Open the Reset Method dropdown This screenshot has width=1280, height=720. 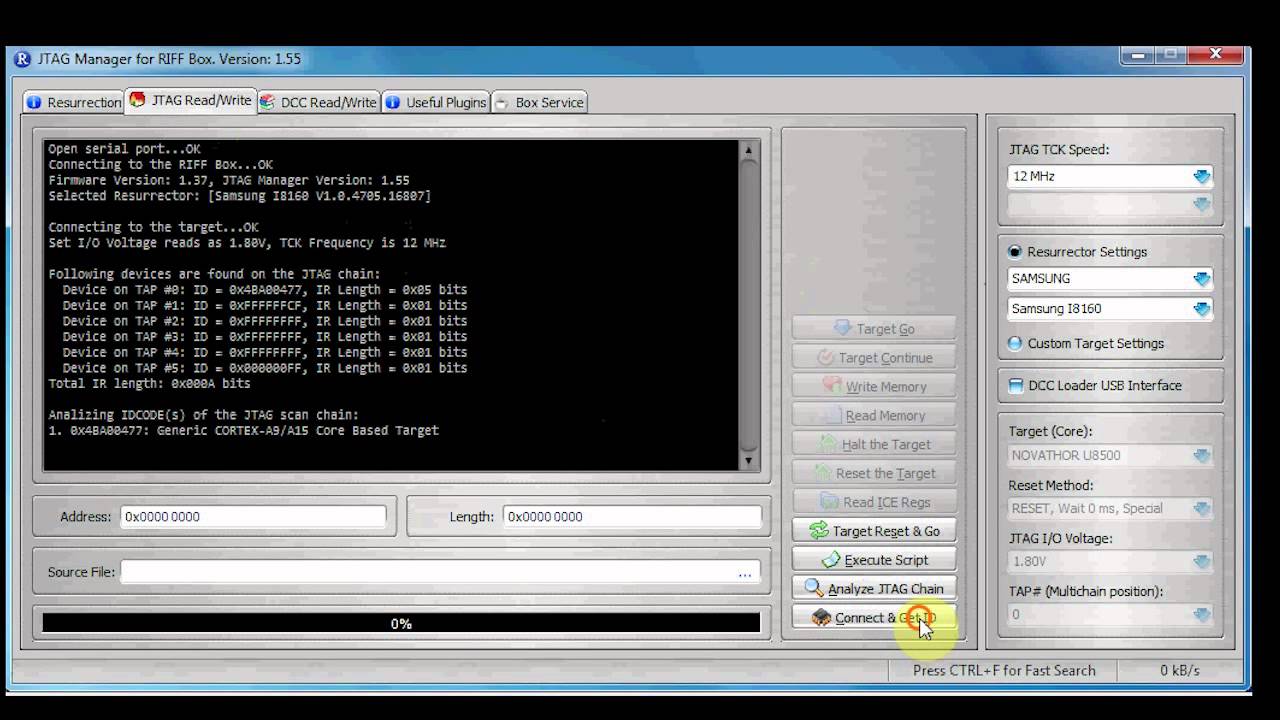[1202, 509]
